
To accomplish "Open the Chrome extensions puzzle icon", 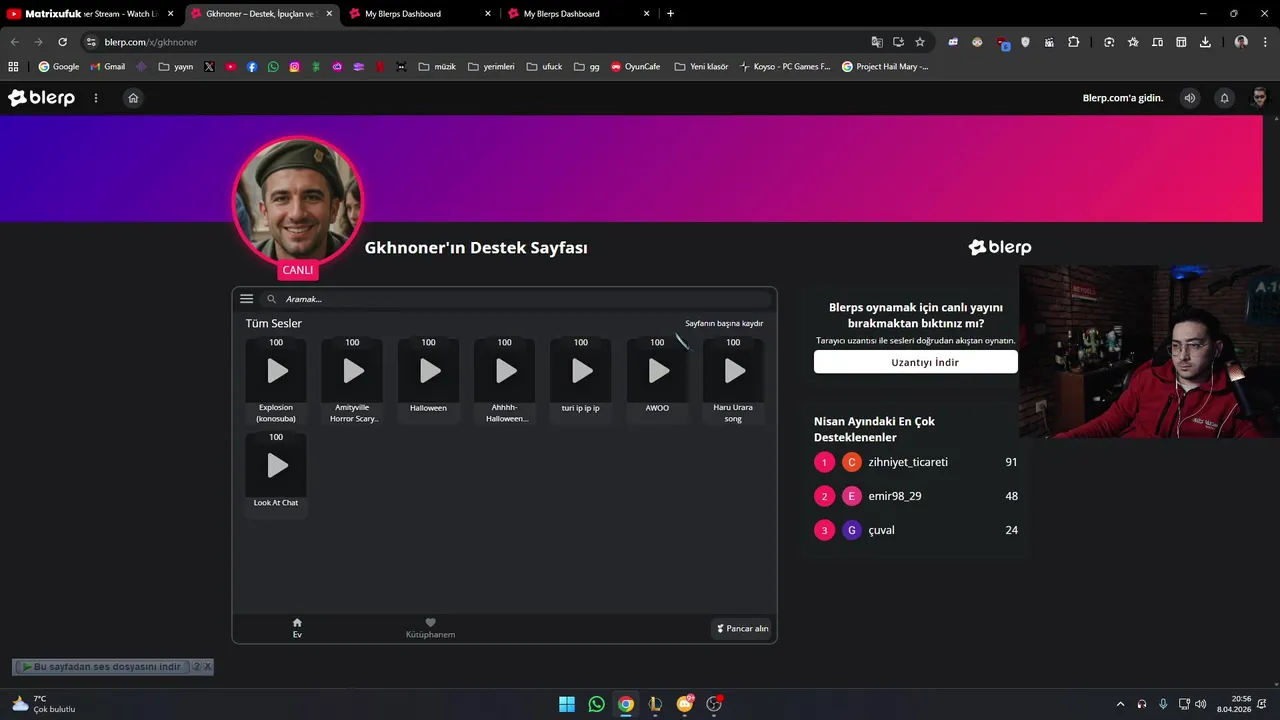I will point(1074,42).
